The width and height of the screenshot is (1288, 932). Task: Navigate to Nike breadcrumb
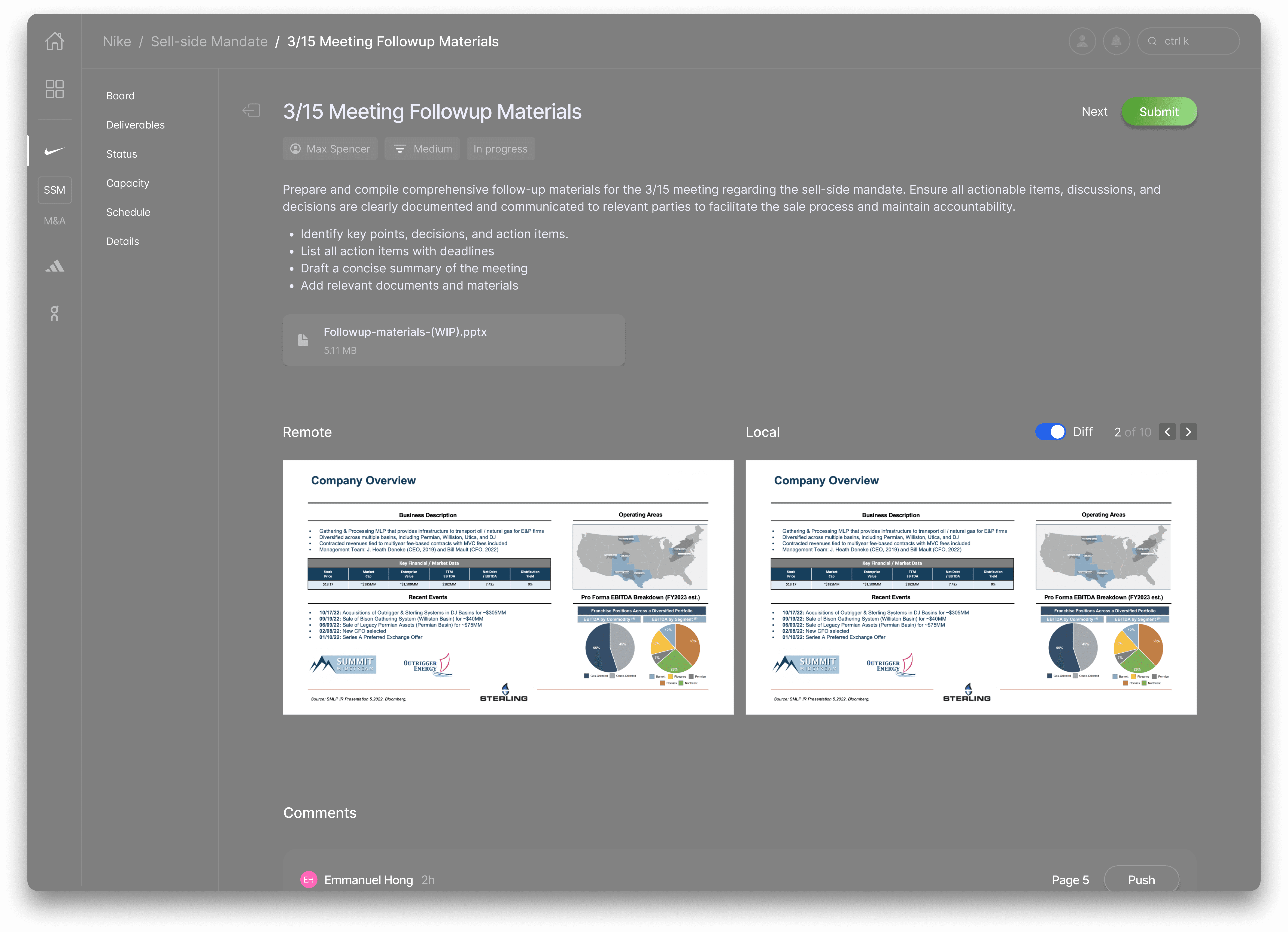[x=117, y=42]
